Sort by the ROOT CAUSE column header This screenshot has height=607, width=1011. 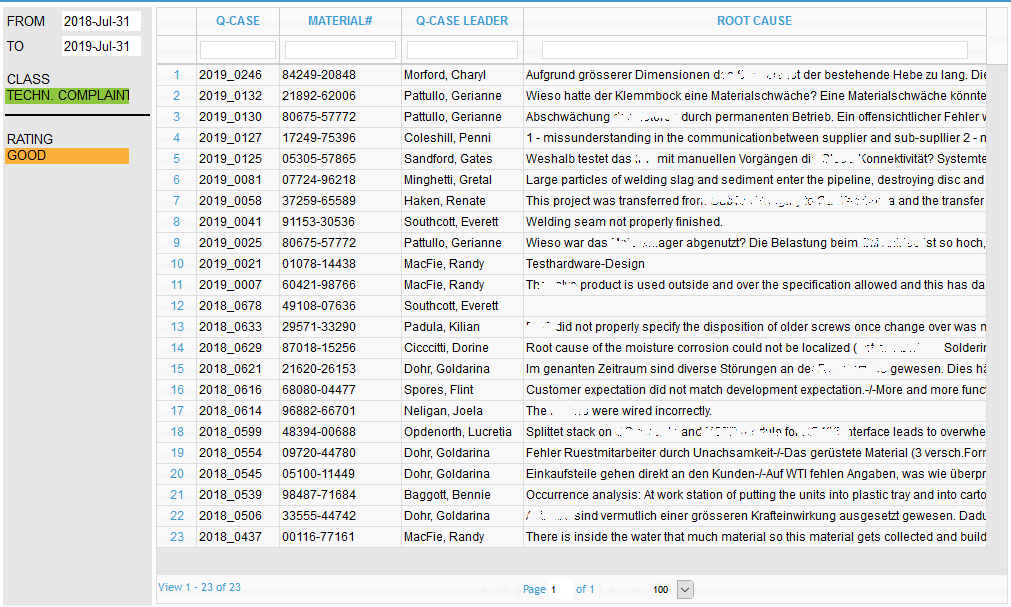[x=754, y=21]
